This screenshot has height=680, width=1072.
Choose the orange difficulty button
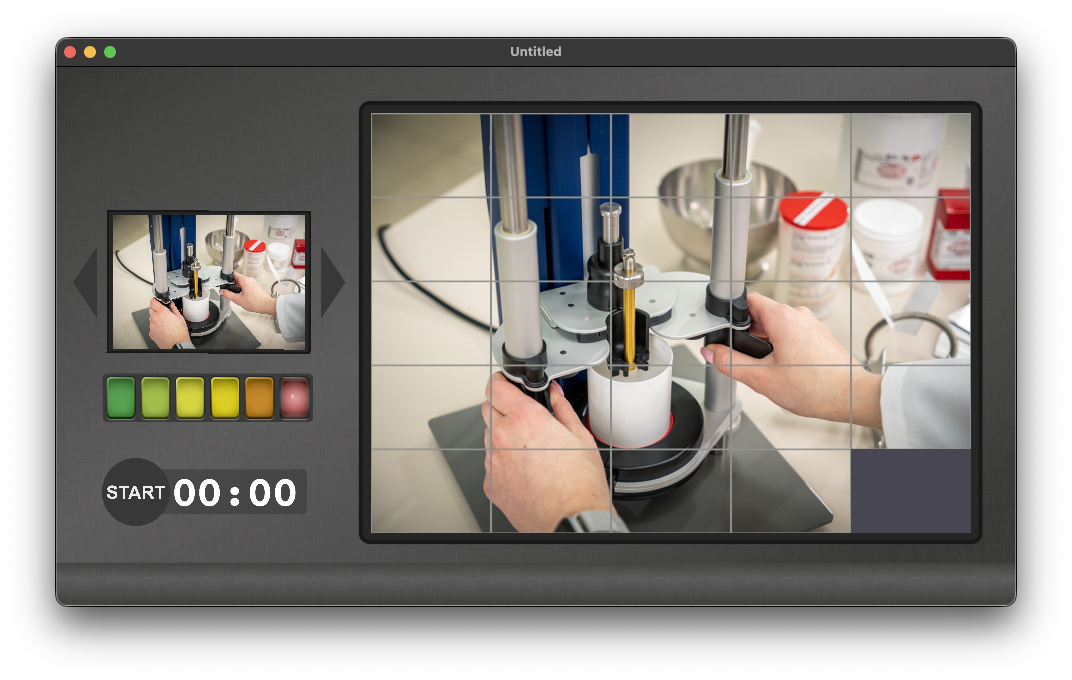tap(259, 397)
